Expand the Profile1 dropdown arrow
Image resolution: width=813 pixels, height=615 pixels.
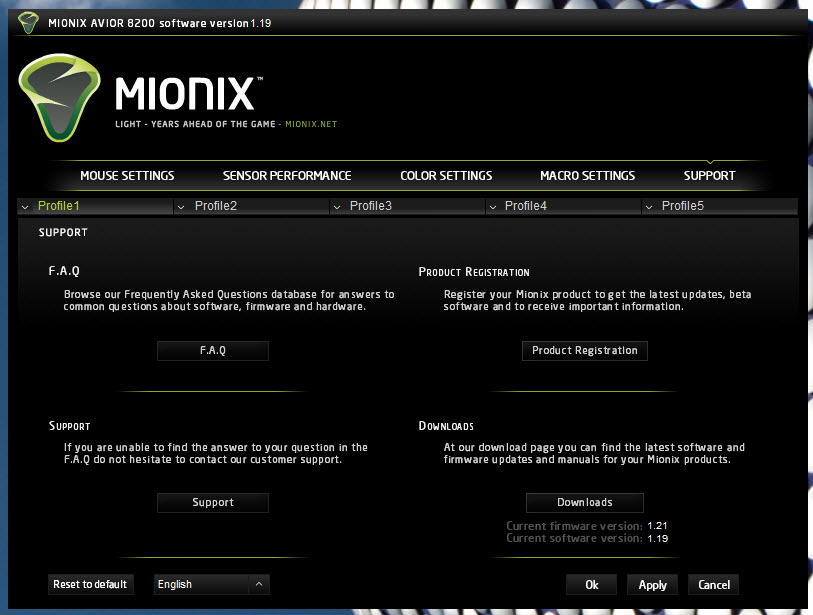(25, 207)
